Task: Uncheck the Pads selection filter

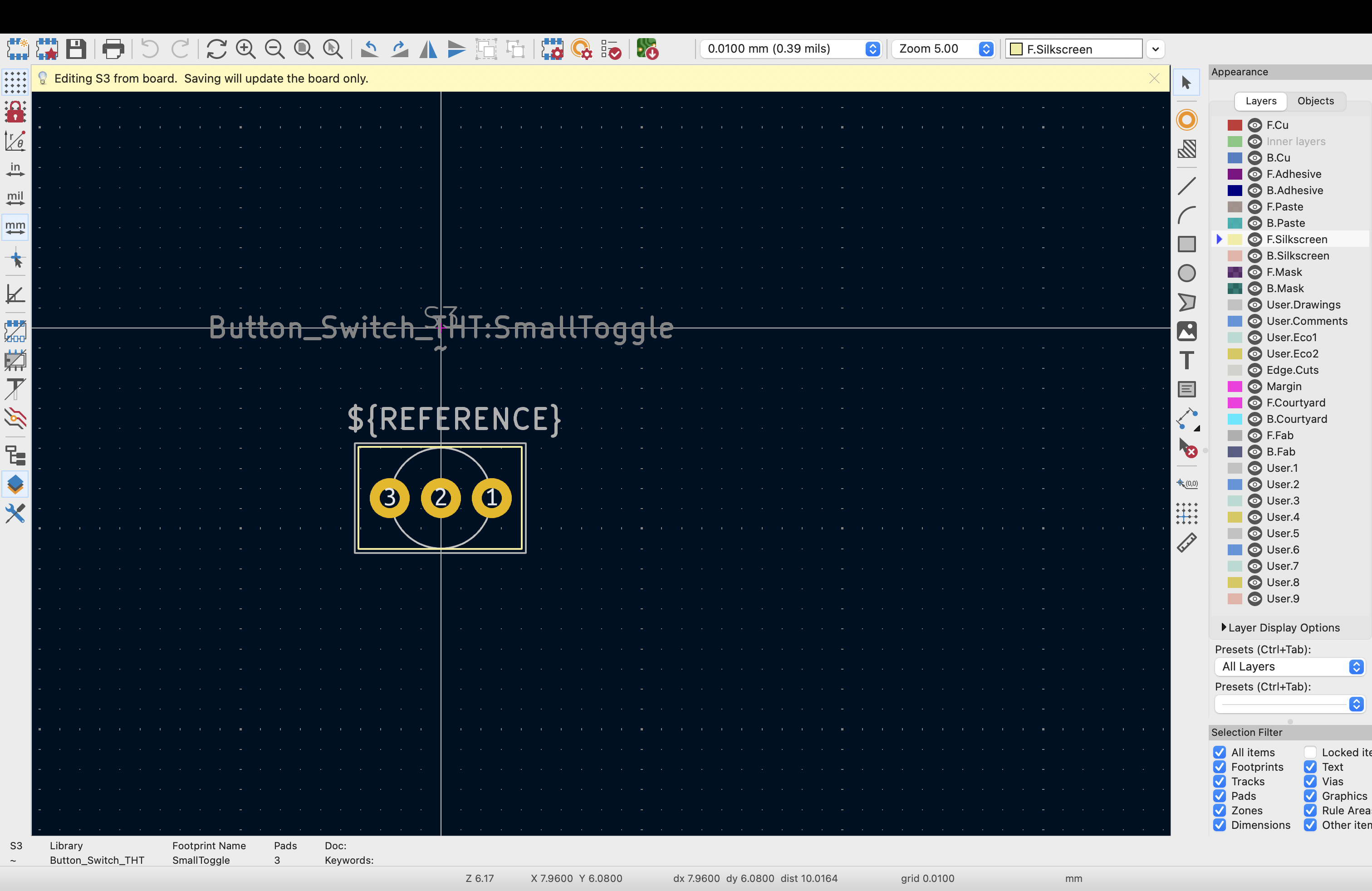Action: click(1219, 796)
